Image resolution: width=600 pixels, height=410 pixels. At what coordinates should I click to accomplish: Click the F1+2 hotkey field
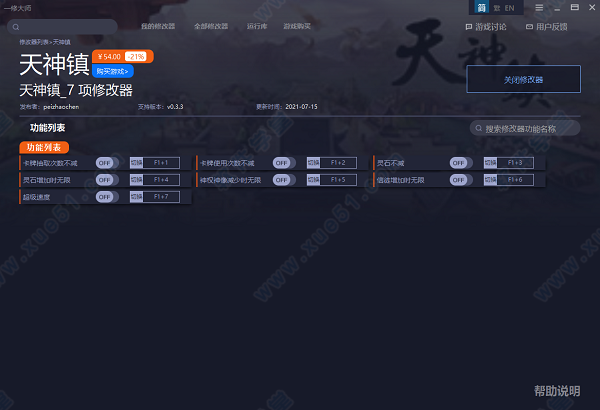tap(338, 163)
